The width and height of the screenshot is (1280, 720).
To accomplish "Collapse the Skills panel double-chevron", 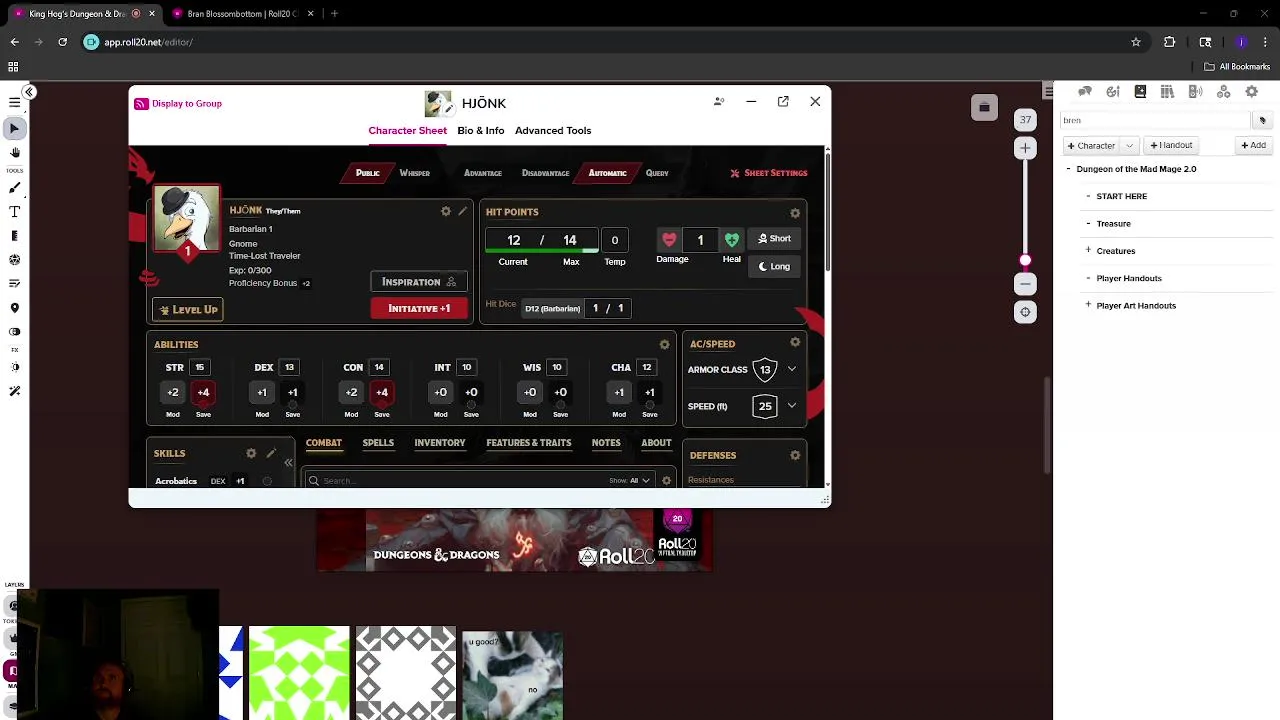I will pos(288,463).
